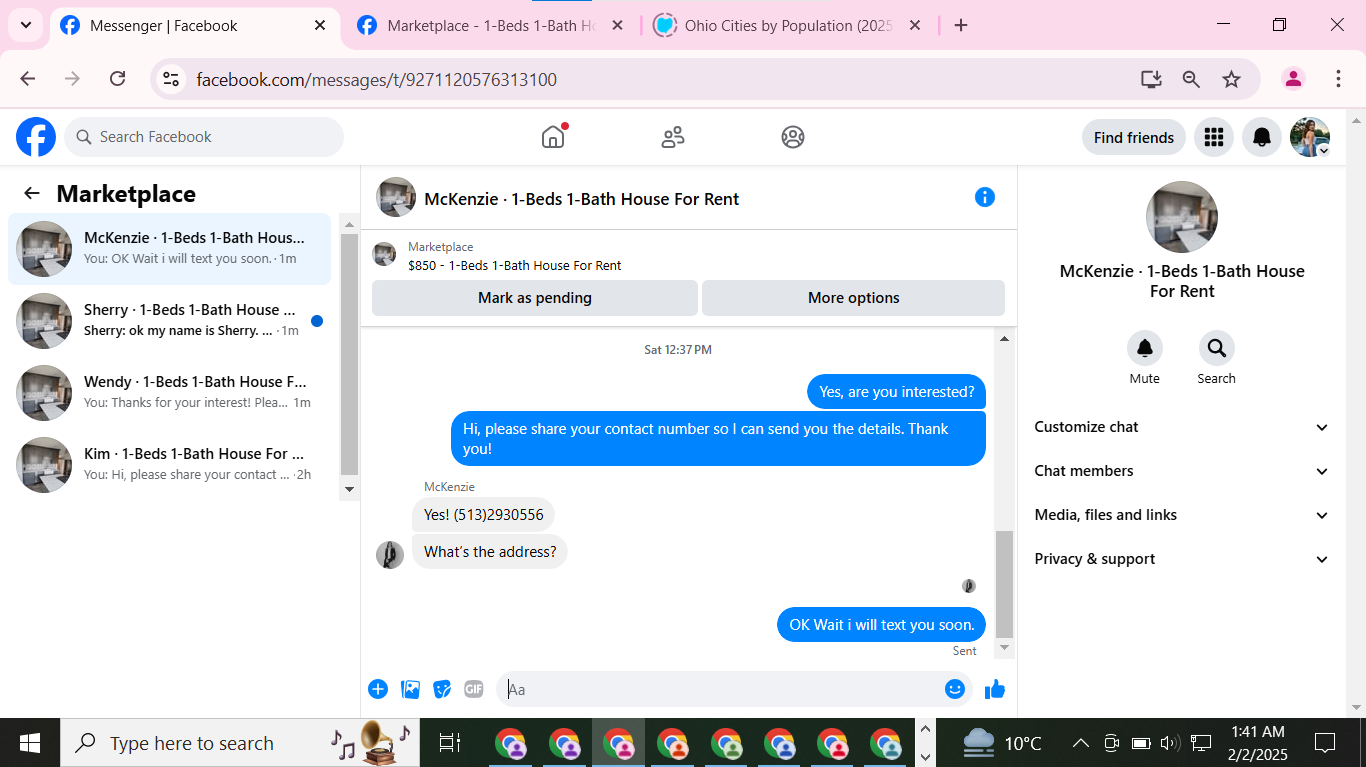Open the Groups icon in Facebook's top navigation
1366x767 pixels.
793,137
